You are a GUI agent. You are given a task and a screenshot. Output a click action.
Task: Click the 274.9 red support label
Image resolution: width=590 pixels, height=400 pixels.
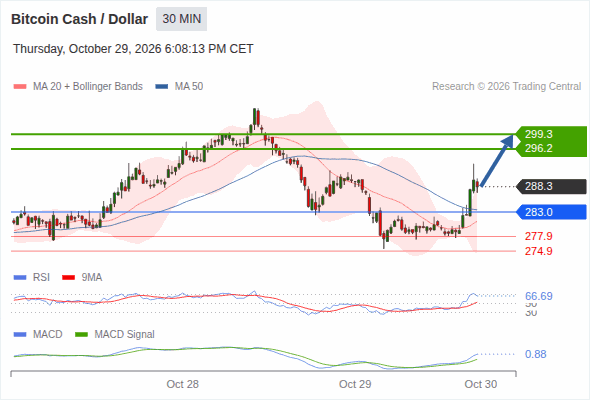538,251
